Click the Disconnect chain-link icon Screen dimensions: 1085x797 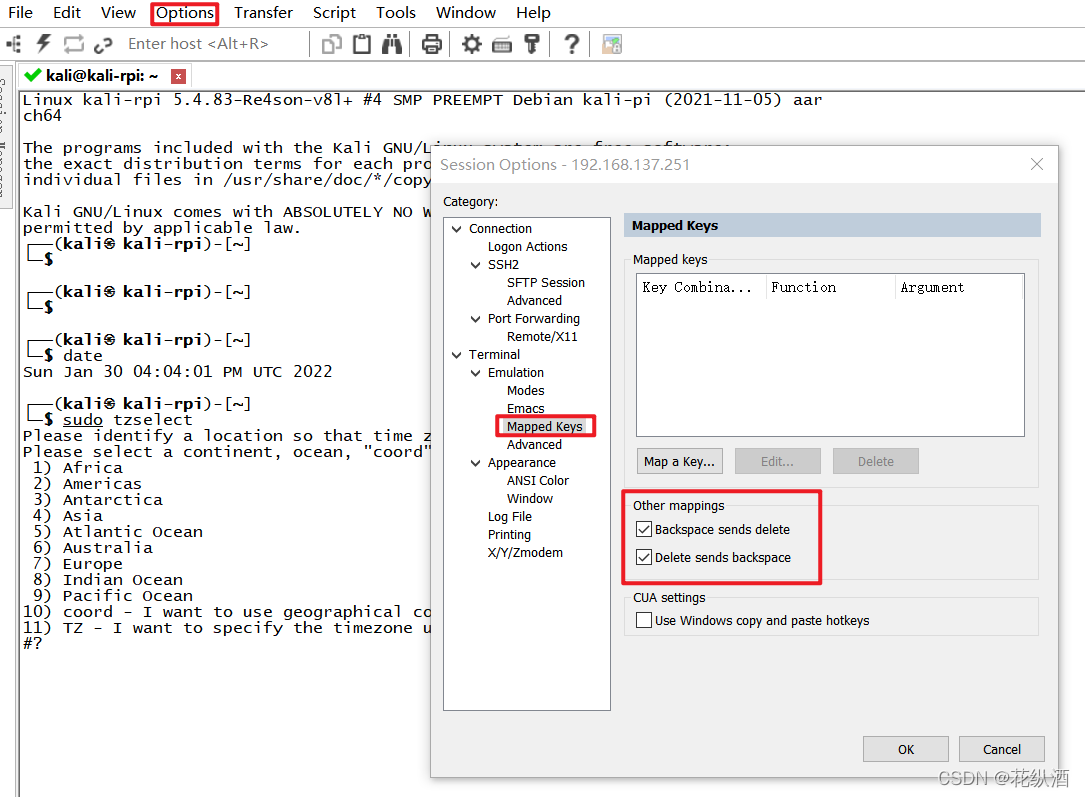[x=103, y=46]
